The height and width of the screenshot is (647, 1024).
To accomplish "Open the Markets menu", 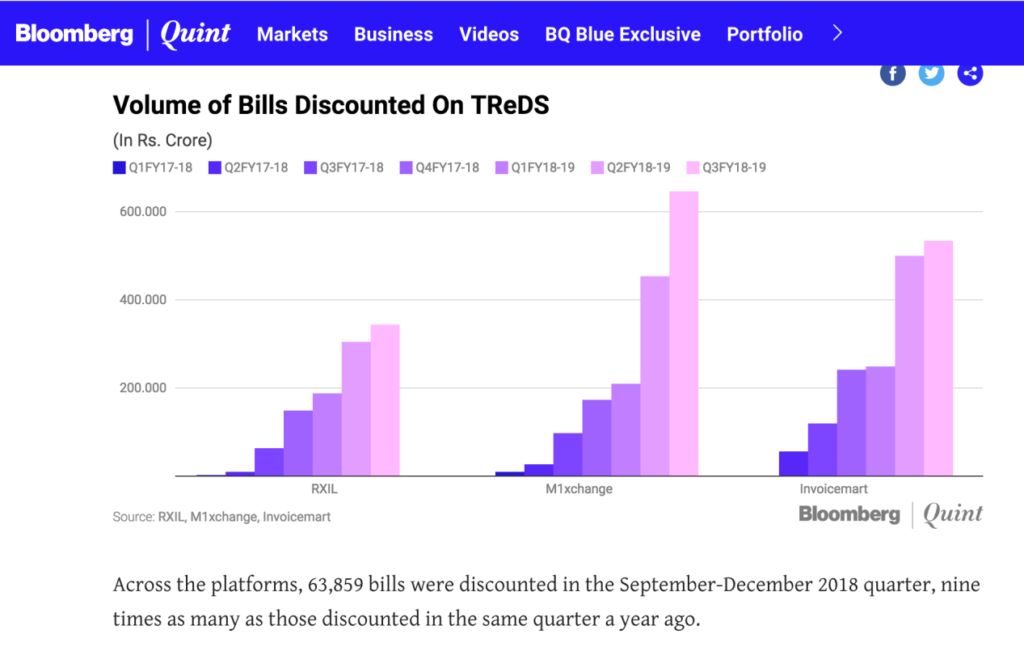I will click(292, 34).
